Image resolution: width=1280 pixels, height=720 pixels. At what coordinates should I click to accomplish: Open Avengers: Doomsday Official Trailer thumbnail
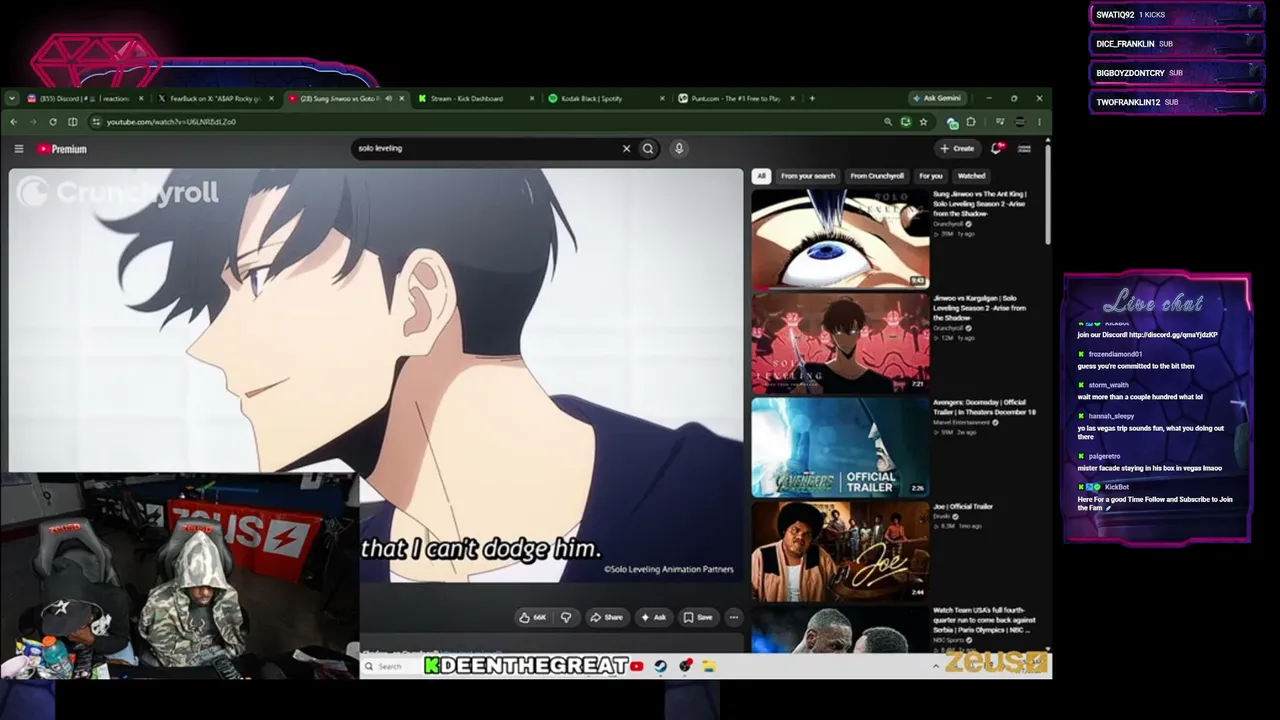pyautogui.click(x=840, y=447)
